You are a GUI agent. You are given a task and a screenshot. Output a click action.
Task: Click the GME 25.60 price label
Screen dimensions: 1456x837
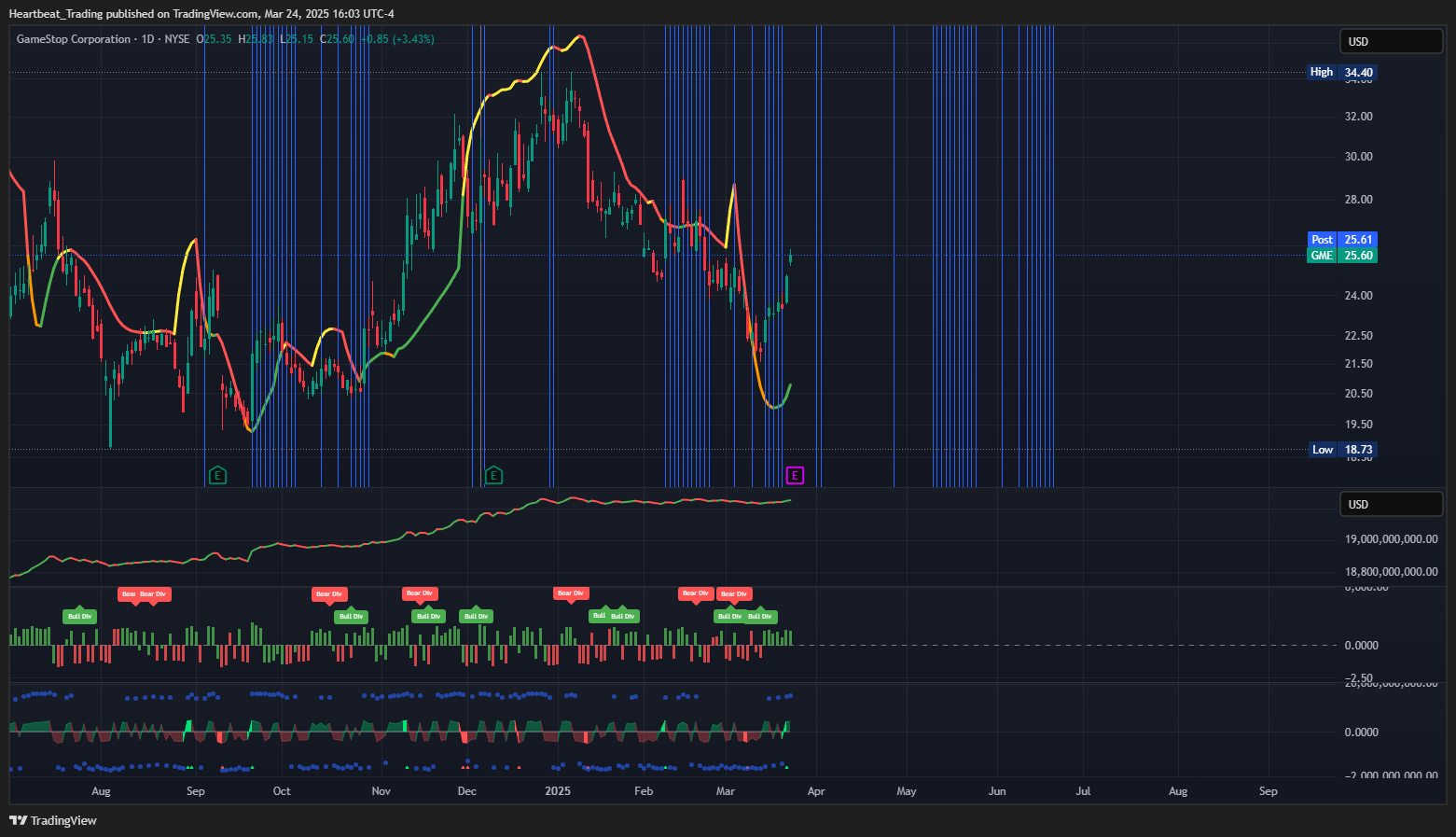click(x=1341, y=255)
